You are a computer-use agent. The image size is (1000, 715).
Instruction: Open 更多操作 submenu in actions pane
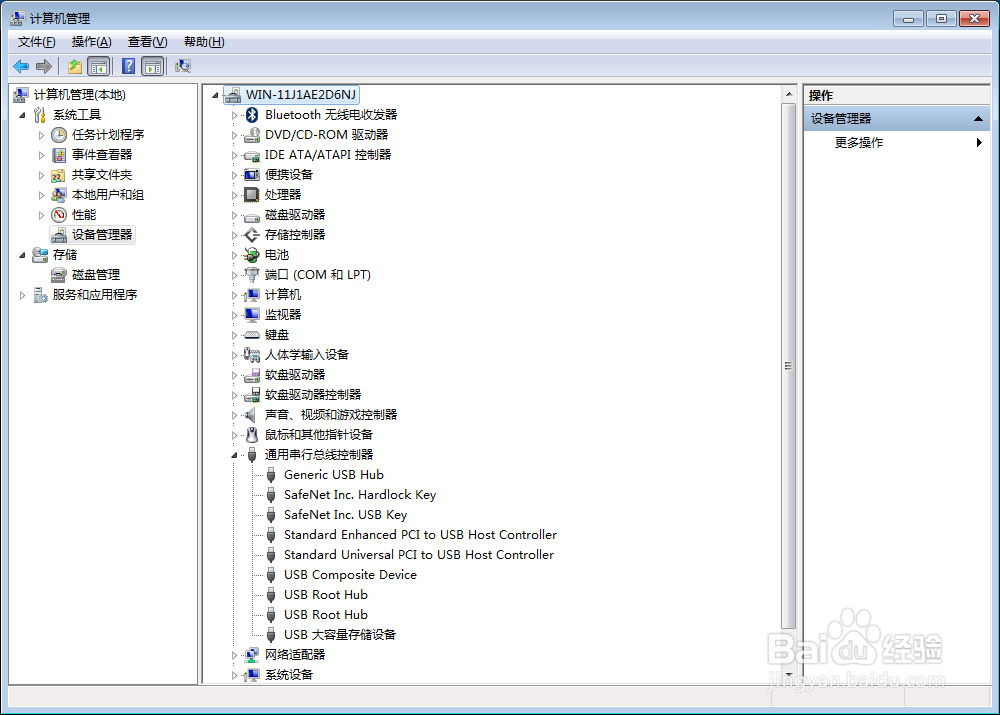(x=897, y=143)
